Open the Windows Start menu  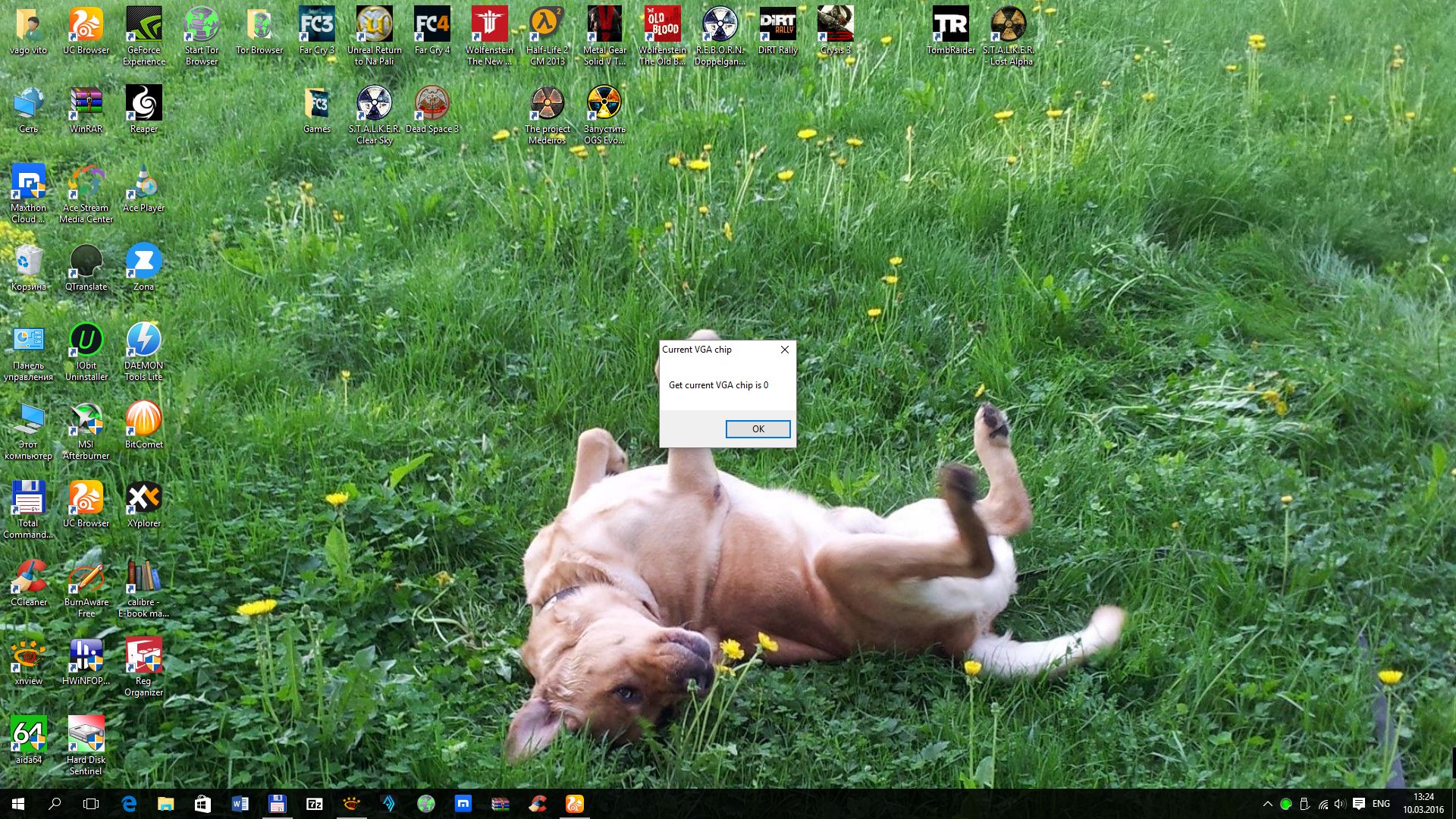pos(18,804)
